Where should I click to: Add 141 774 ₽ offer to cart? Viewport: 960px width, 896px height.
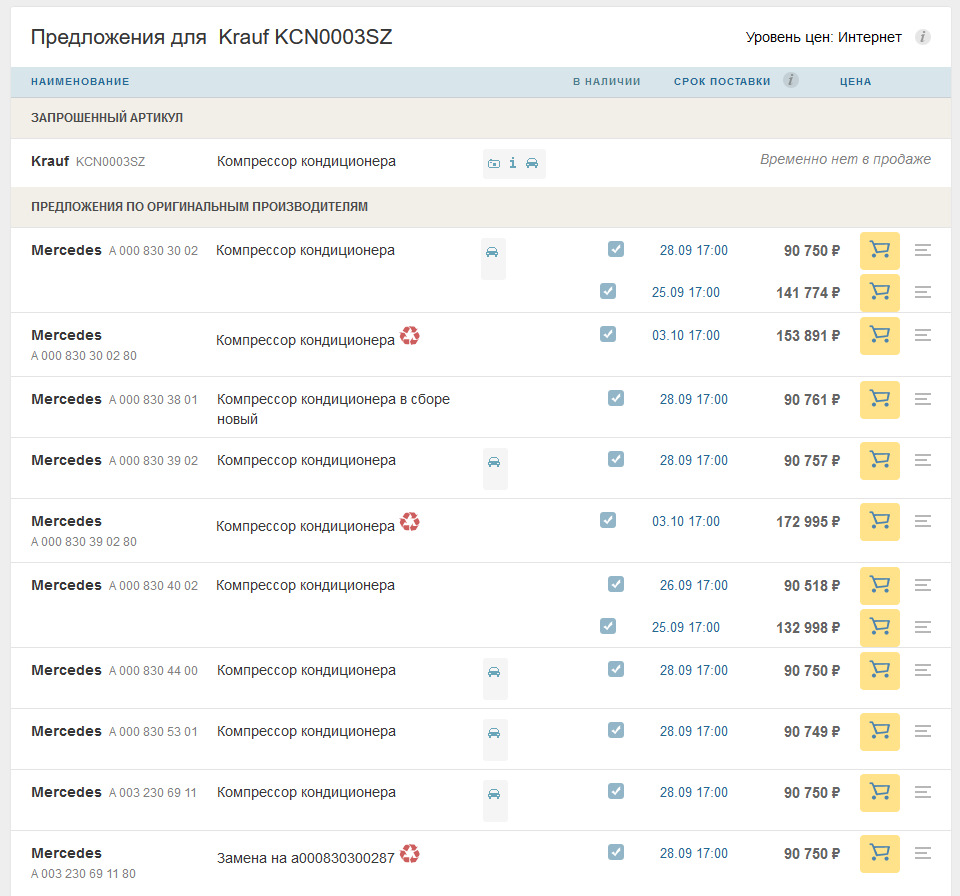point(880,292)
